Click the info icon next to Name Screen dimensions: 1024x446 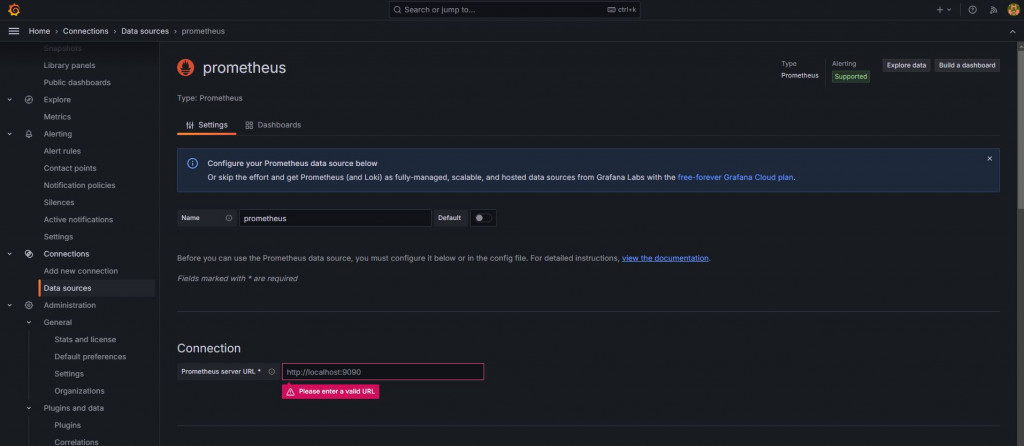coord(229,218)
